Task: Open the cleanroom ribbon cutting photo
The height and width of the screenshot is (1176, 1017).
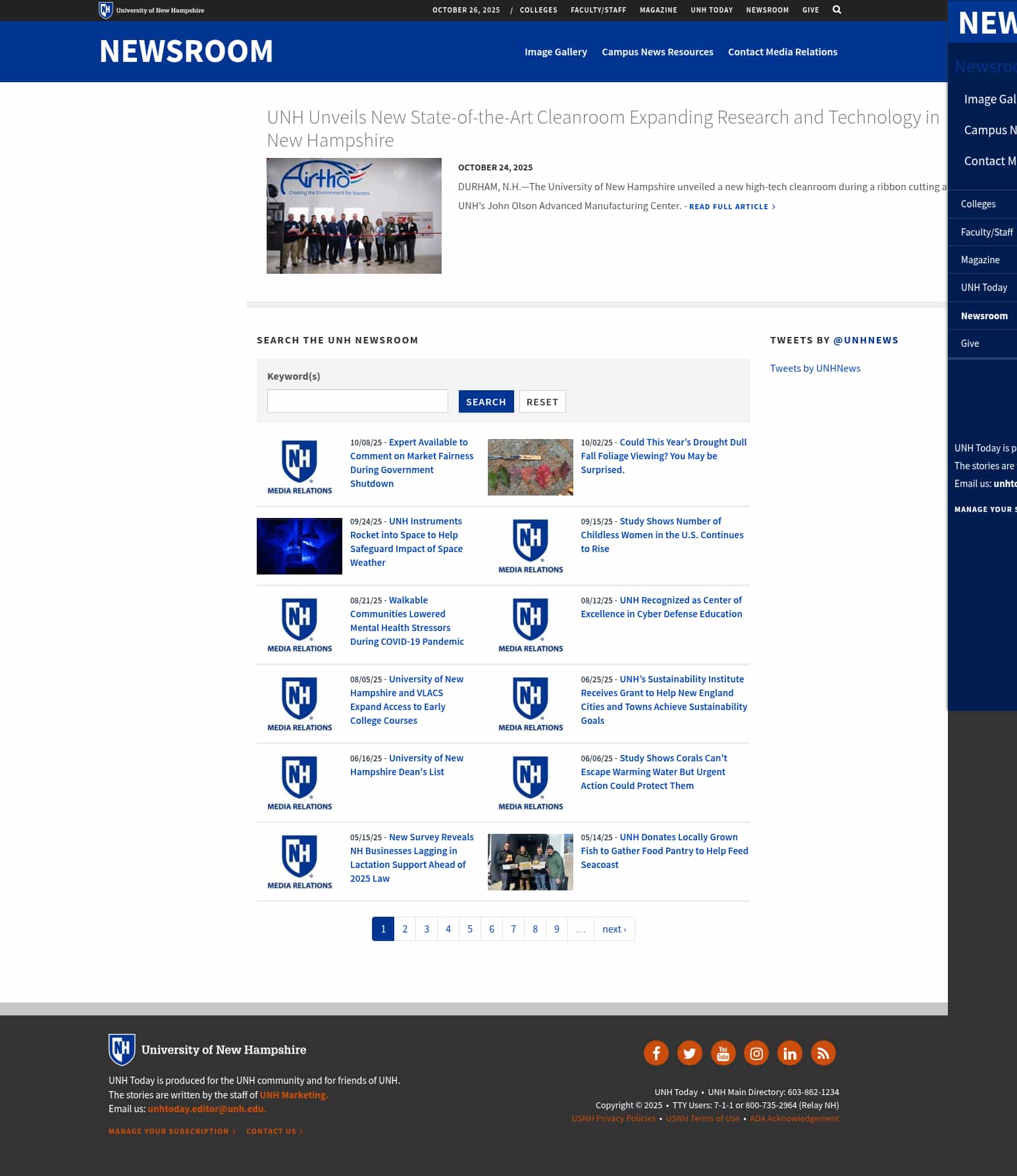Action: (354, 216)
